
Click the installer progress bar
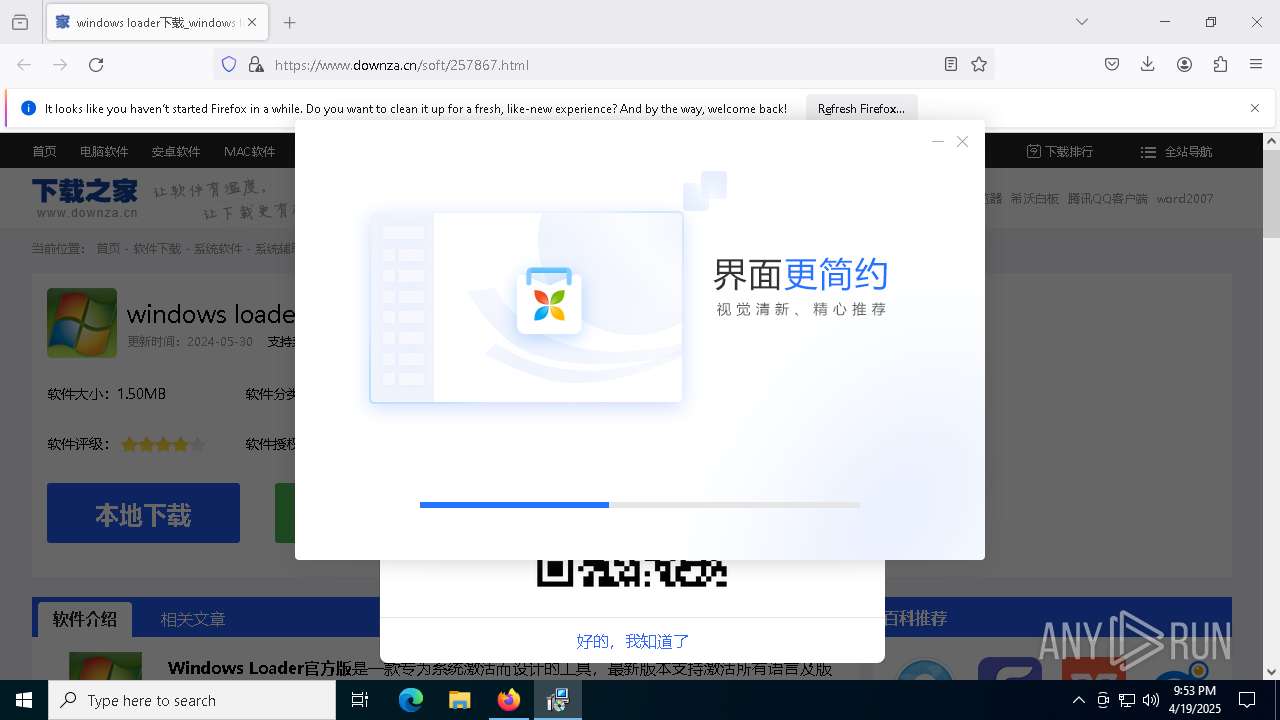(x=640, y=505)
